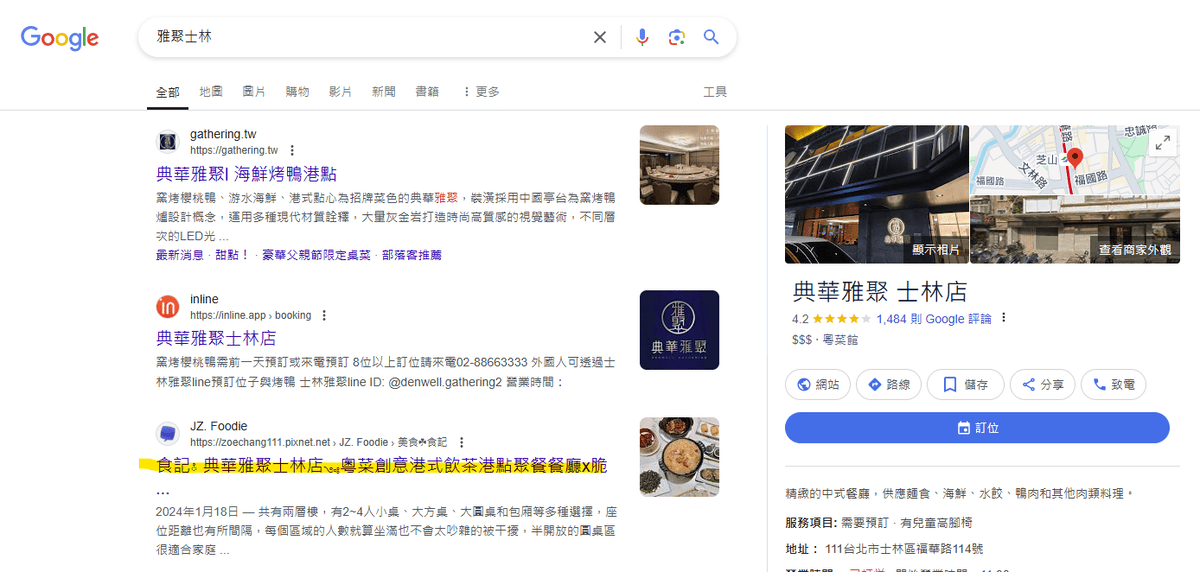Click the https://inline.app › booking URL text
The height and width of the screenshot is (572, 1200).
(250, 315)
